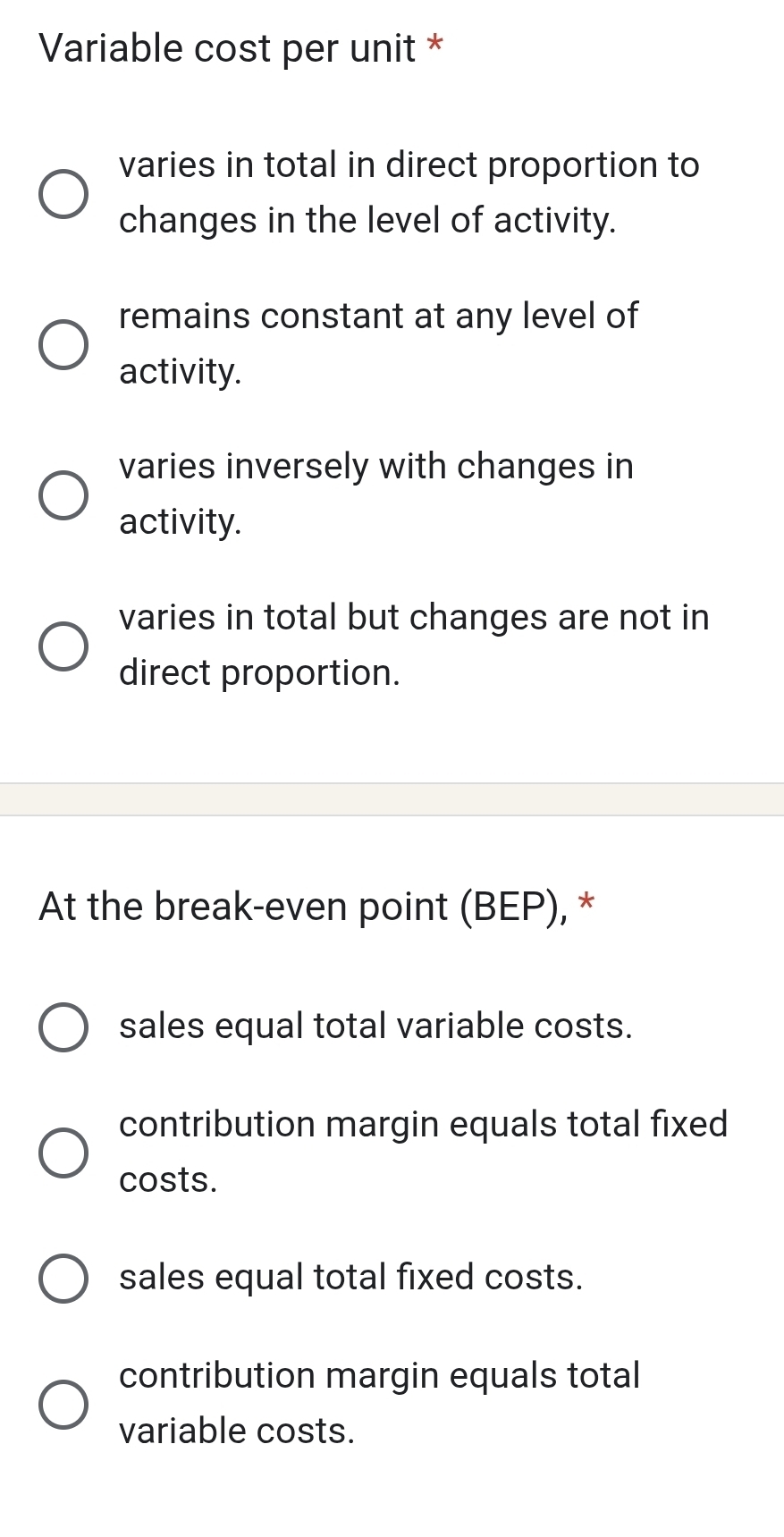Click text 'varies in total in direct proportion to'
The width and height of the screenshot is (784, 1537).
(x=409, y=165)
